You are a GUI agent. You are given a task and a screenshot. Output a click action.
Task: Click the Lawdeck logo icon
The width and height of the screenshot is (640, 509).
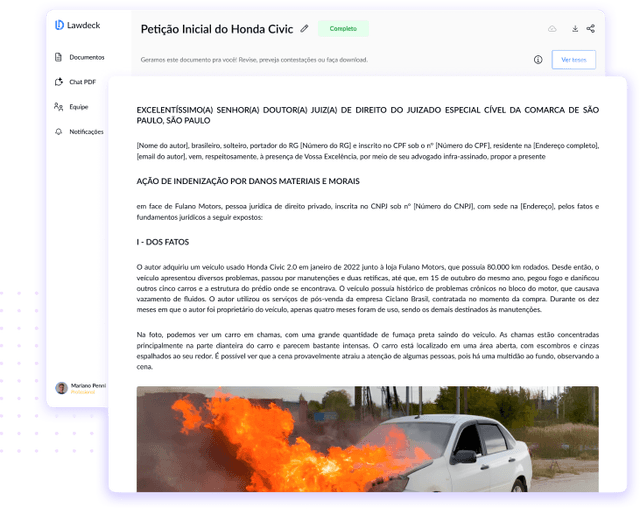point(59,25)
